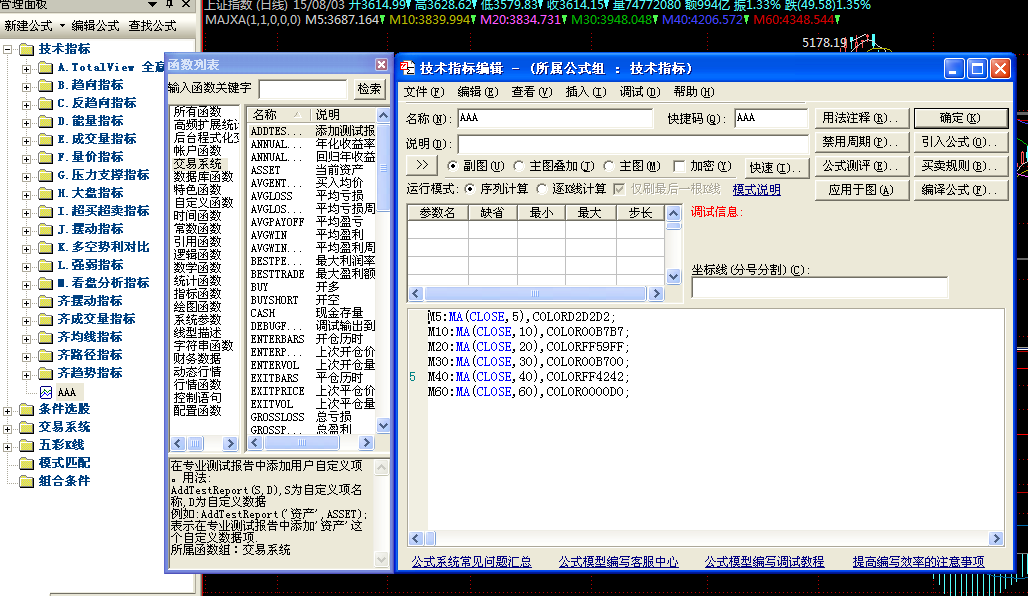1028x596 pixels.
Task: Expand the 交易系统 tree node
Action: tap(9, 427)
